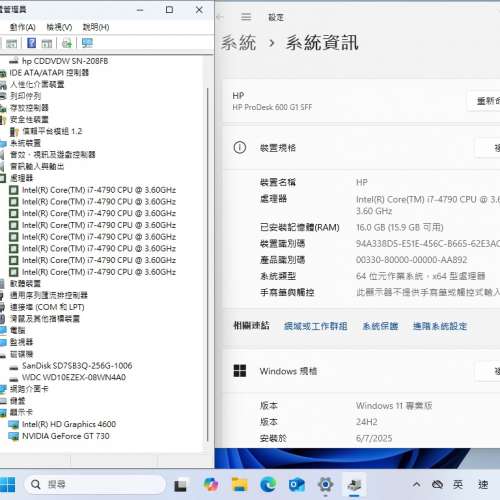Click the display adapter icon beside NVIDIA GeForce GT 730
The image size is (500, 500).
[x=14, y=436]
